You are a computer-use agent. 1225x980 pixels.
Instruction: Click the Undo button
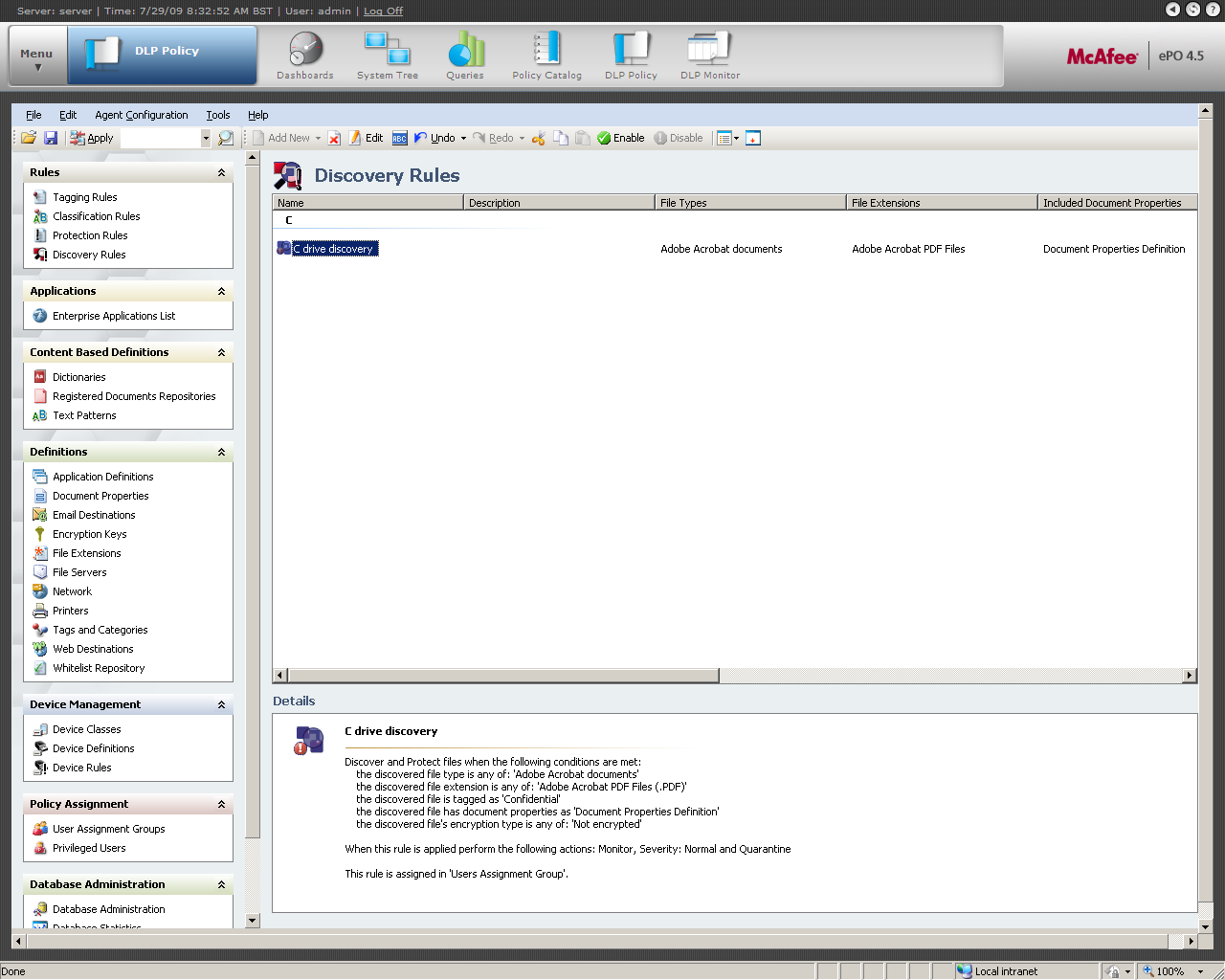434,138
